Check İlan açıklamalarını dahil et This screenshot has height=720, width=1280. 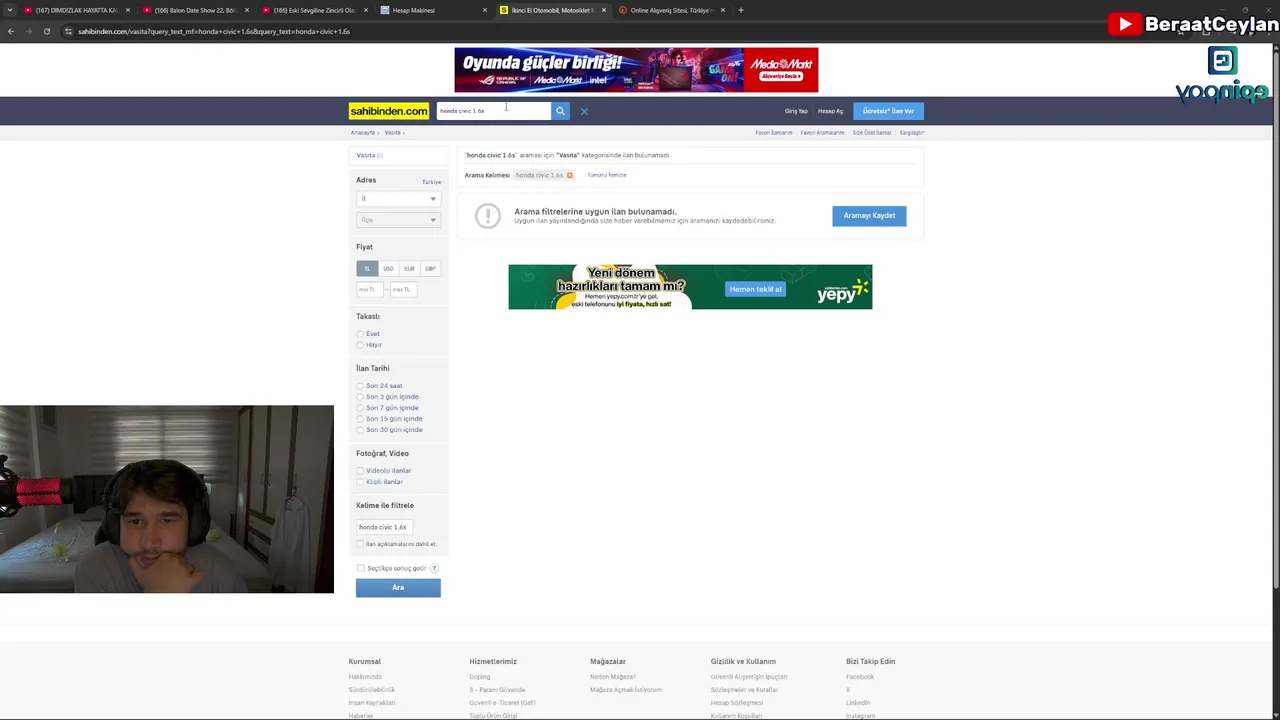(x=360, y=544)
